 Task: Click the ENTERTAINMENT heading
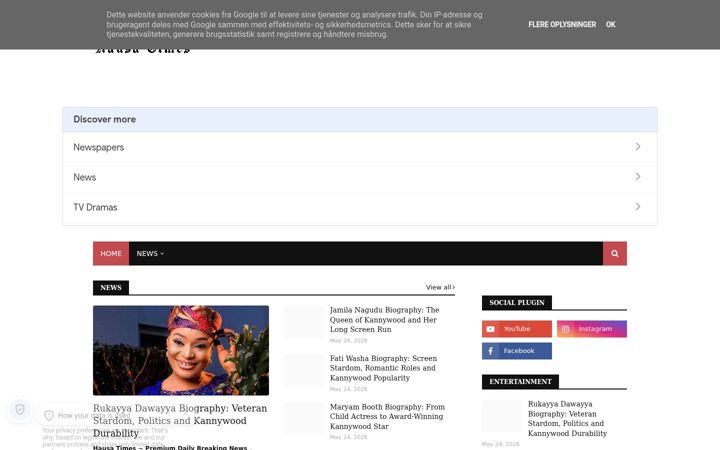pos(520,382)
